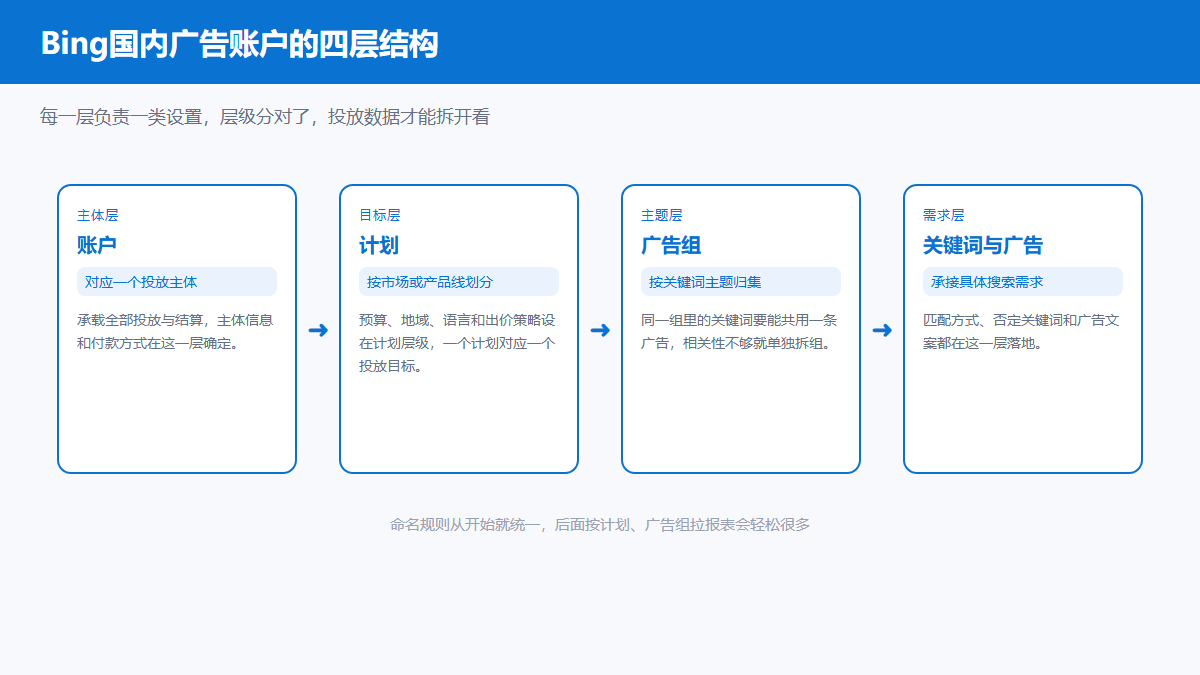This screenshot has height=675, width=1200.
Task: Click the "按市场或产品线划分" pill
Action: (x=459, y=282)
